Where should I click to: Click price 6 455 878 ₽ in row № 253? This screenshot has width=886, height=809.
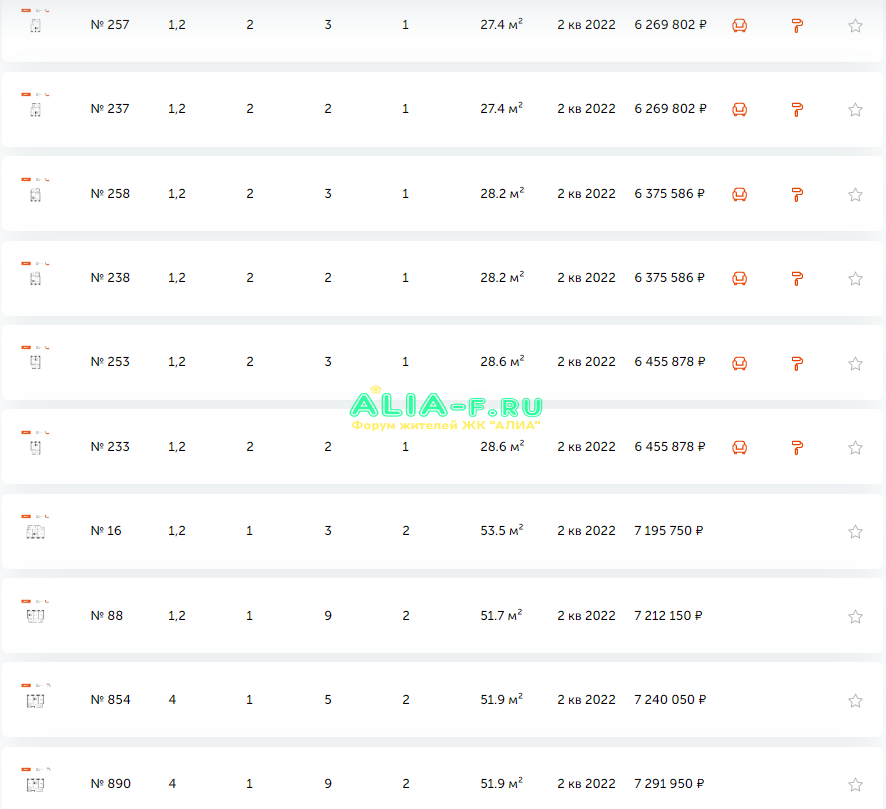[x=670, y=362]
